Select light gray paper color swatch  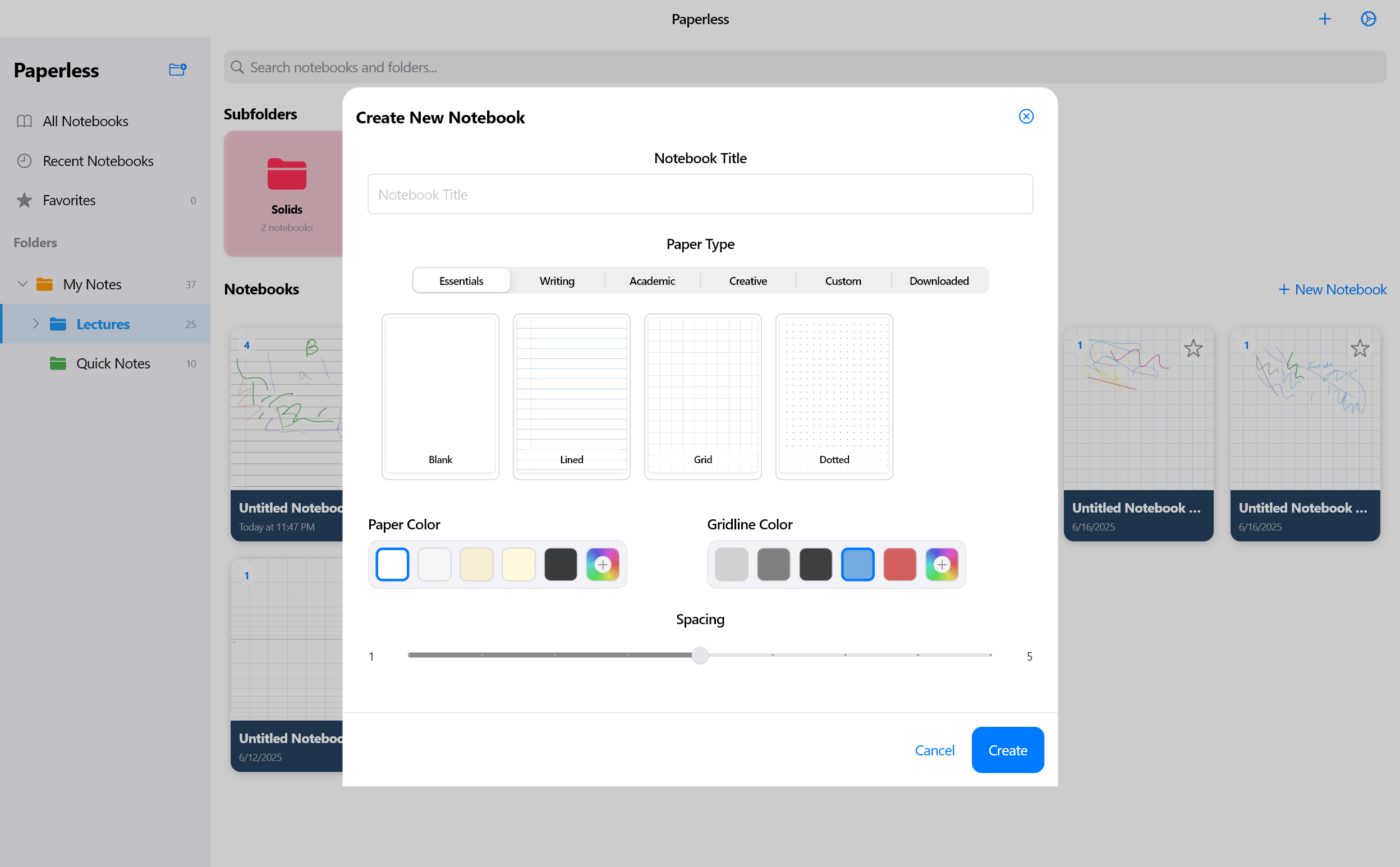[x=434, y=564]
